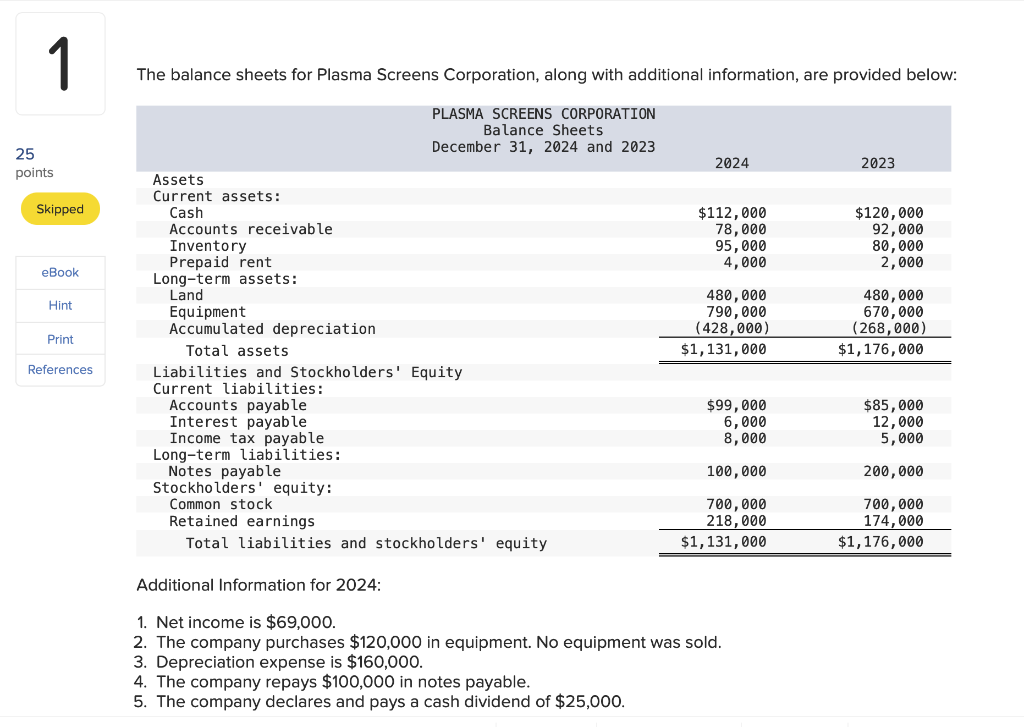Click the PLASMA SCREENS CORPORATION title
Image resolution: width=1024 pixels, height=727 pixels.
click(543, 113)
